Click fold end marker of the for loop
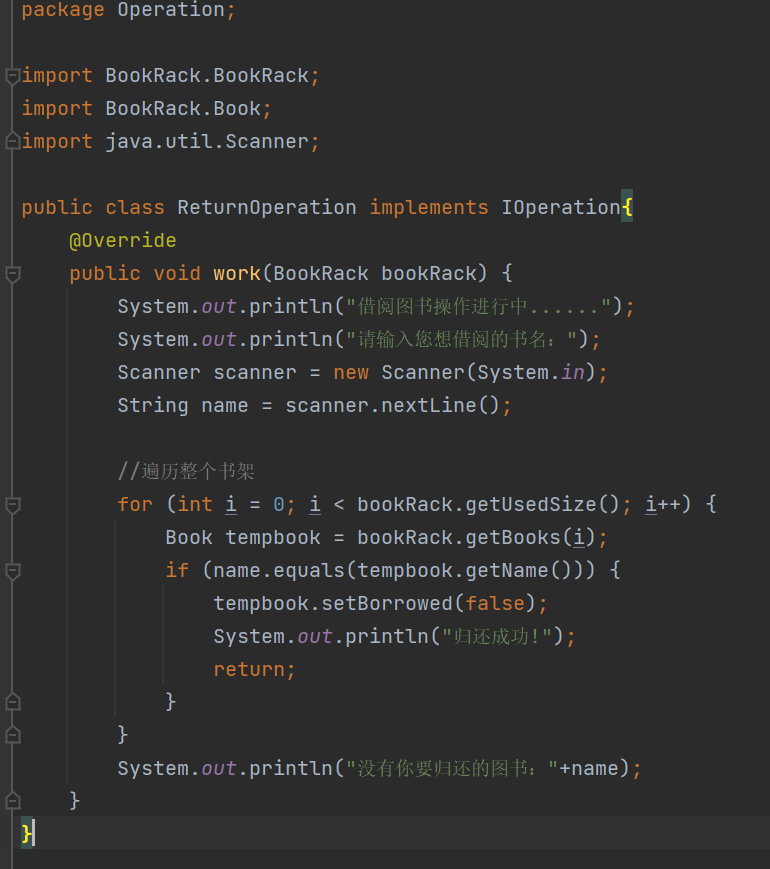 [x=12, y=735]
